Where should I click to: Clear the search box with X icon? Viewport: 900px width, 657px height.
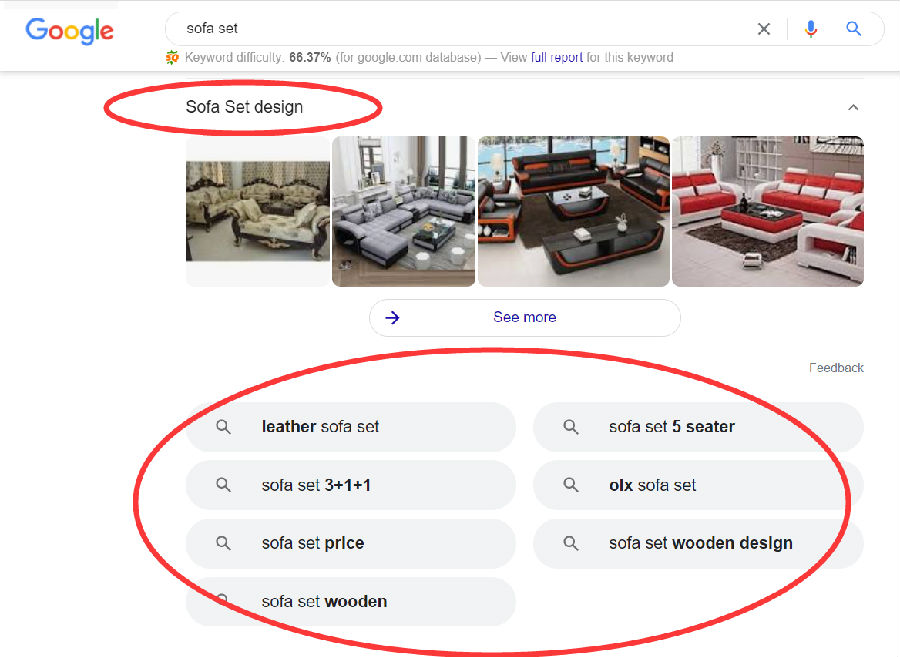(763, 29)
